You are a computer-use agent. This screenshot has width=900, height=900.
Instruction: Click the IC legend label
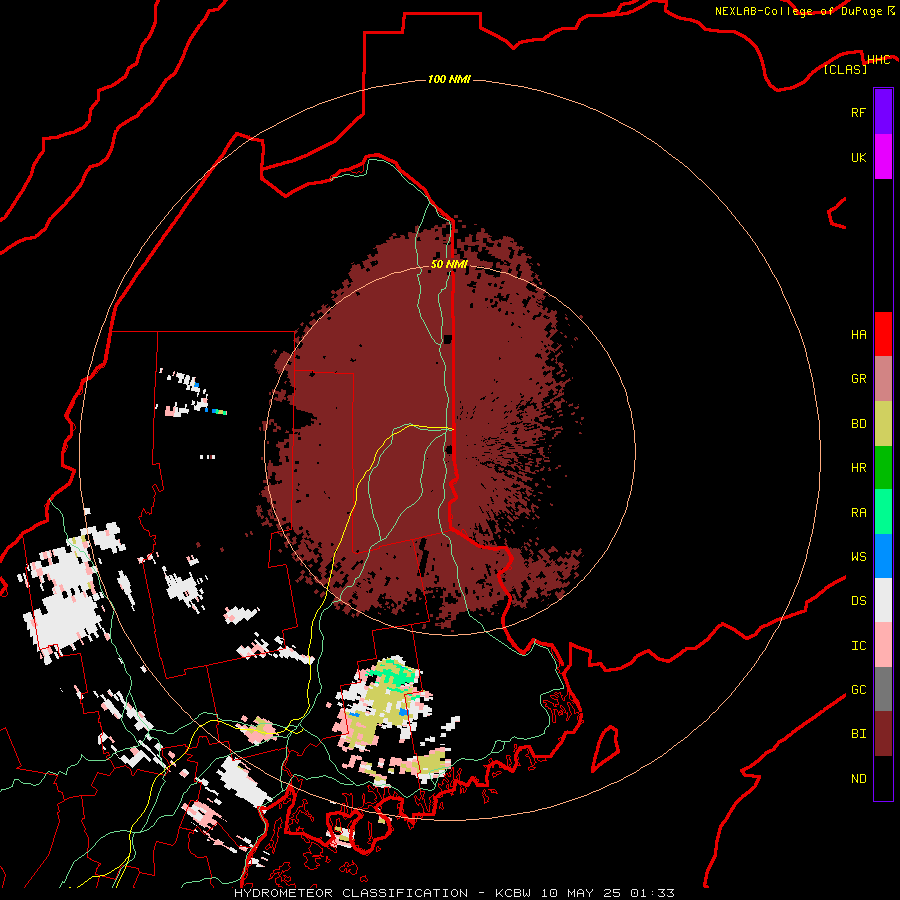coord(858,646)
